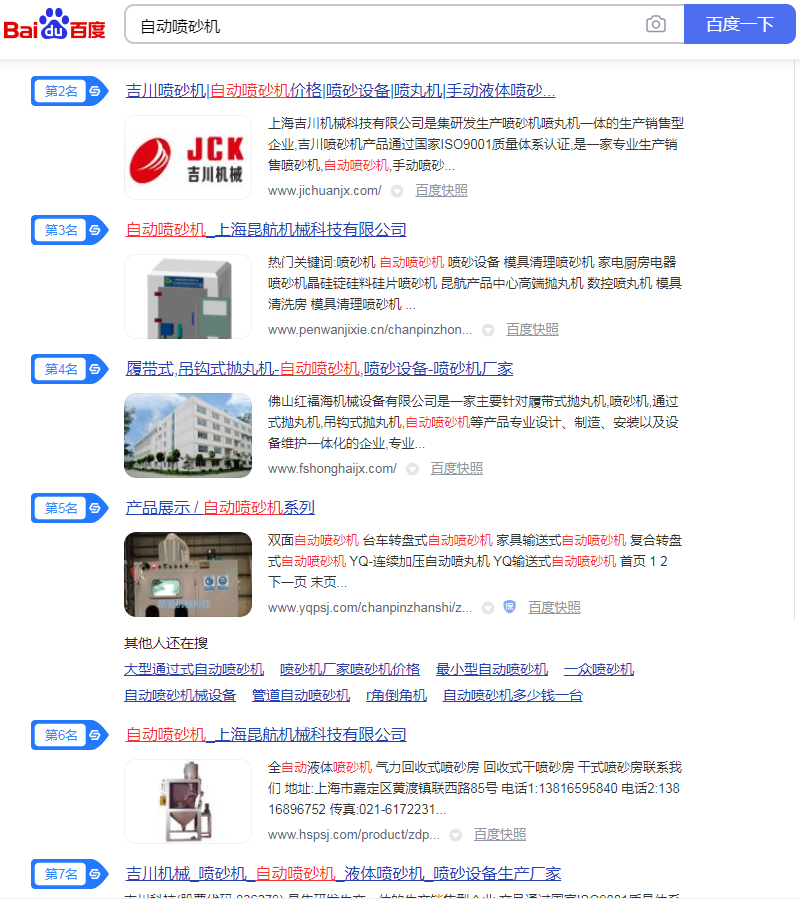
Task: Open 百度快照 for www.jichuanjx.com
Action: click(x=441, y=191)
